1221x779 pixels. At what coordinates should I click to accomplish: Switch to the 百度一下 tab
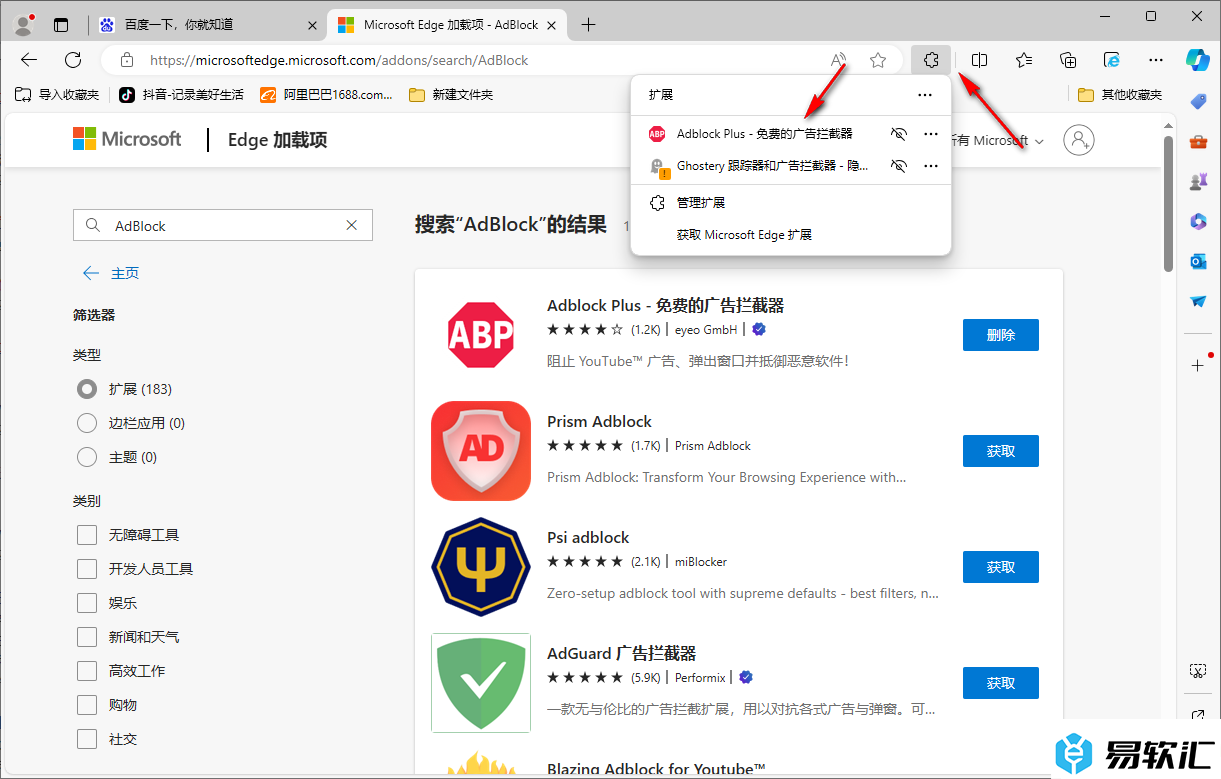point(207,25)
